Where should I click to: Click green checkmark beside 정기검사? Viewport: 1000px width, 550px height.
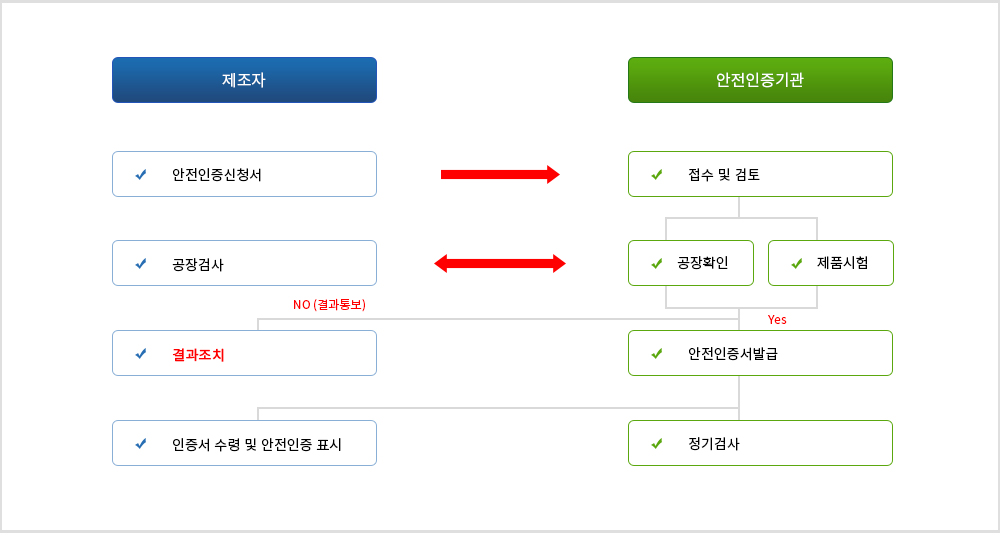pos(657,443)
